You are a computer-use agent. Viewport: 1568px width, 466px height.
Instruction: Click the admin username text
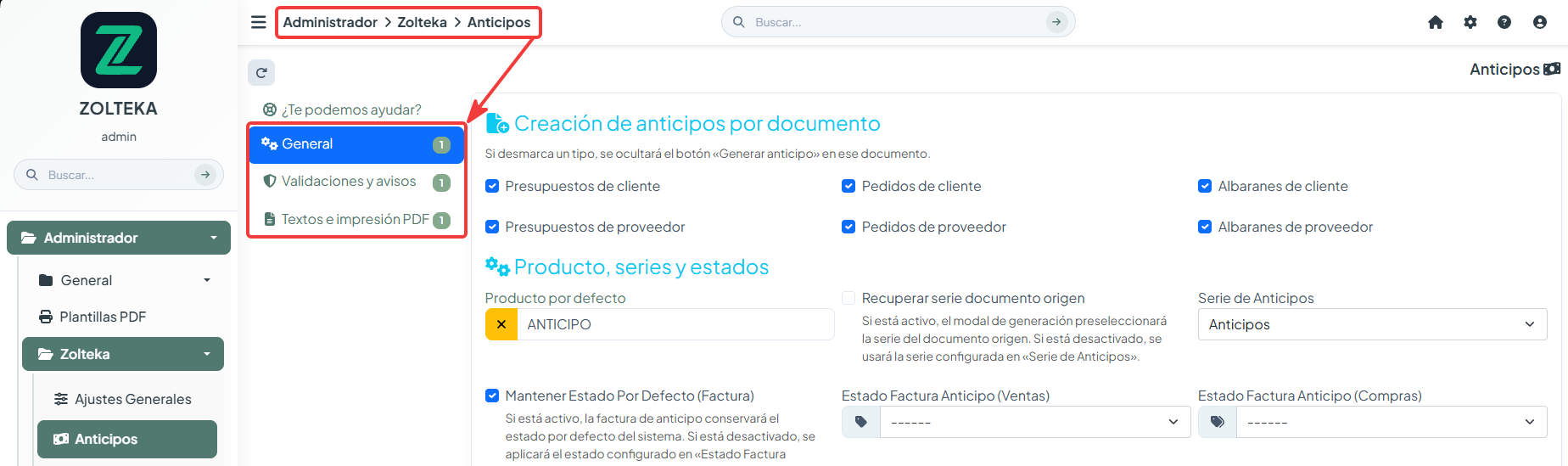pos(119,137)
